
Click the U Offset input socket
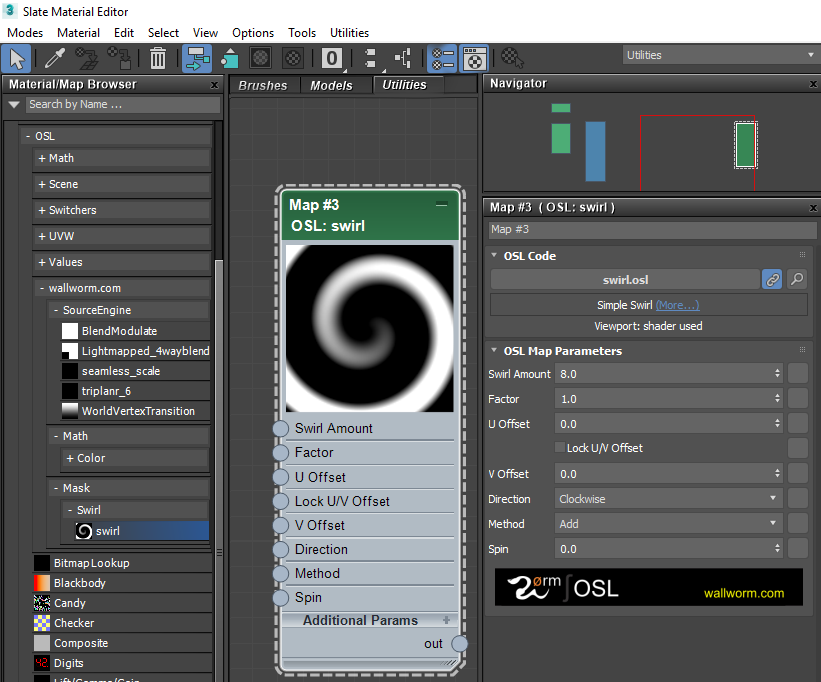tap(281, 477)
